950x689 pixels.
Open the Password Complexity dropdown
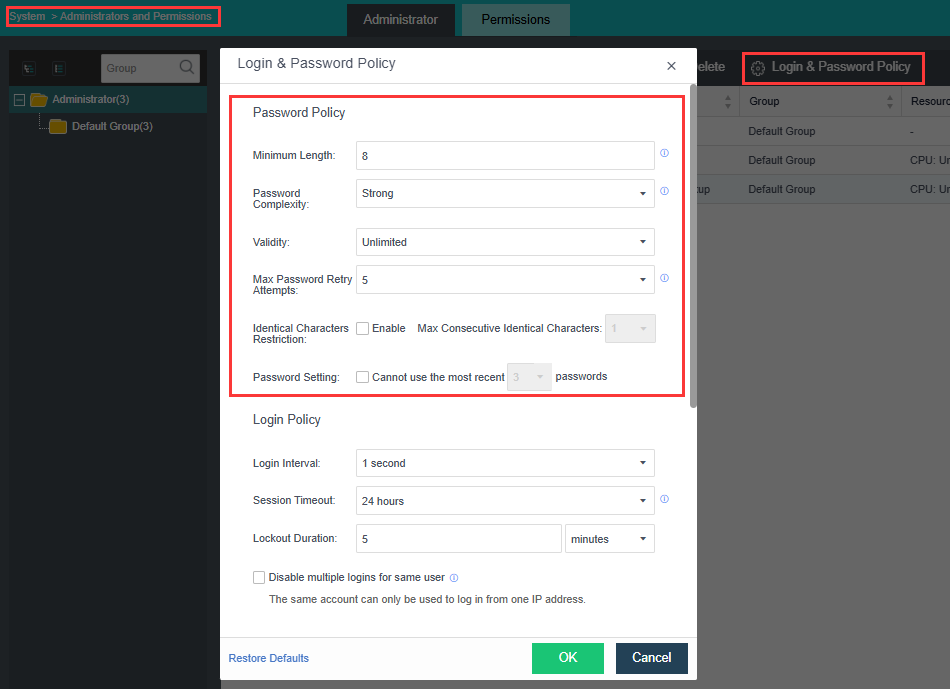click(505, 193)
